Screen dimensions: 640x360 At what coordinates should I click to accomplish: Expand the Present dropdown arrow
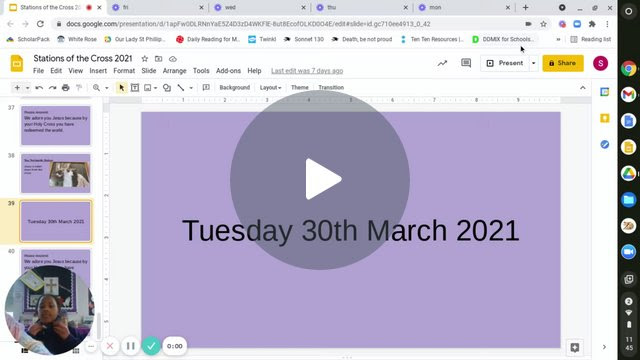533,63
